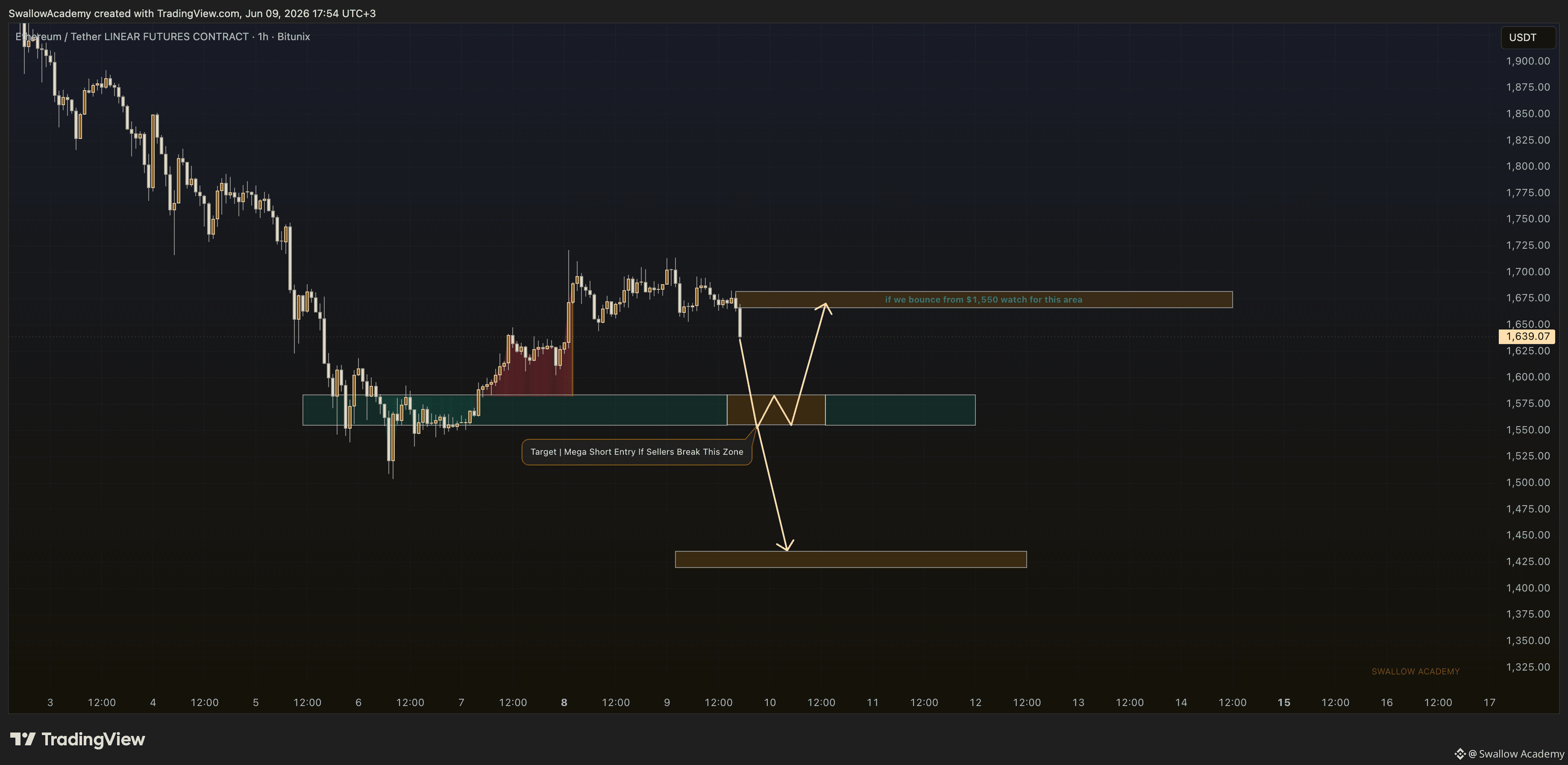This screenshot has height=765, width=1568.
Task: Click the 1,675.00 price axis label
Action: (x=1528, y=298)
